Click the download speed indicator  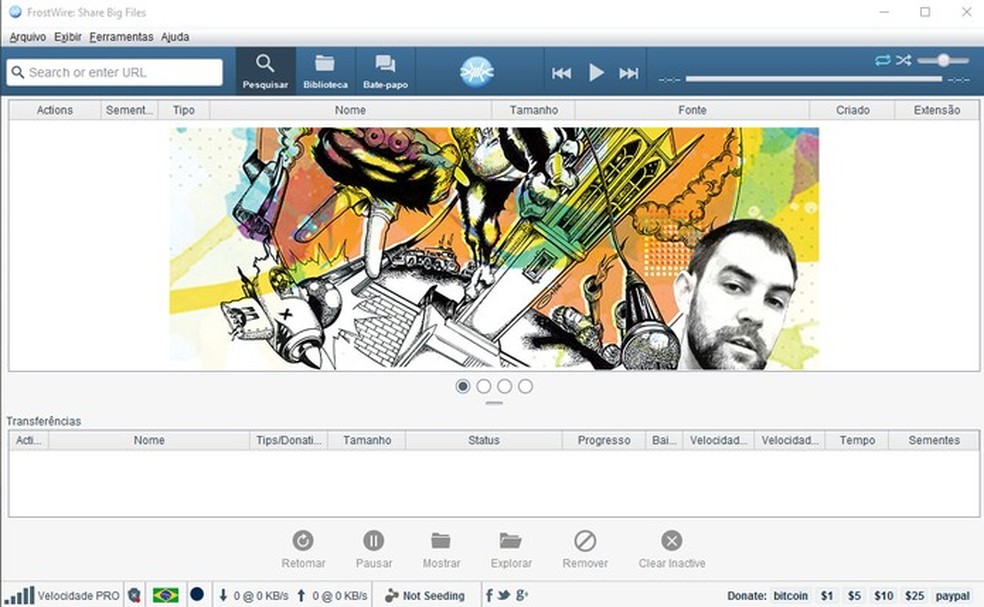tap(253, 596)
